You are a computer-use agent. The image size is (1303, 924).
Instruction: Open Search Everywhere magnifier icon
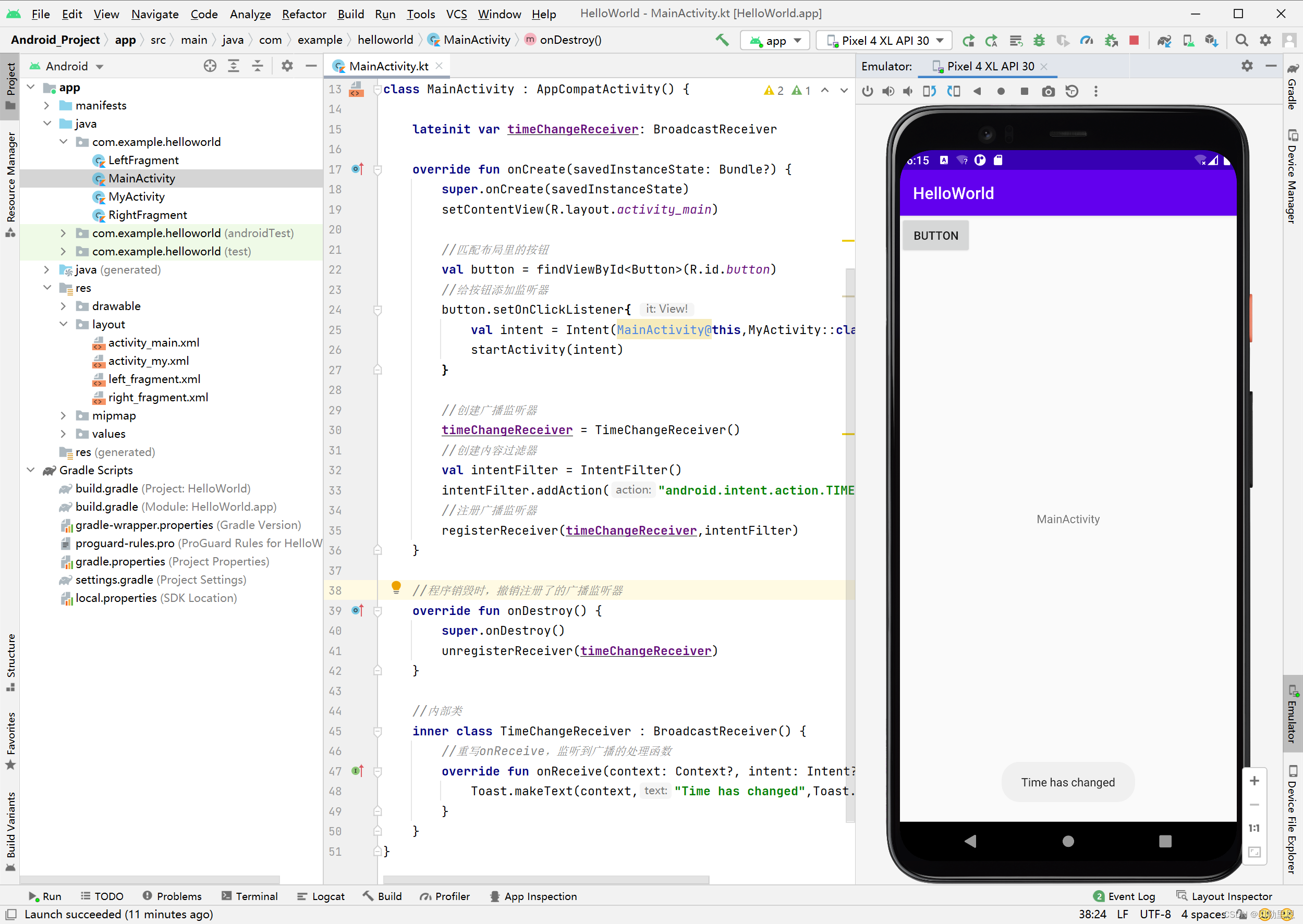1241,41
